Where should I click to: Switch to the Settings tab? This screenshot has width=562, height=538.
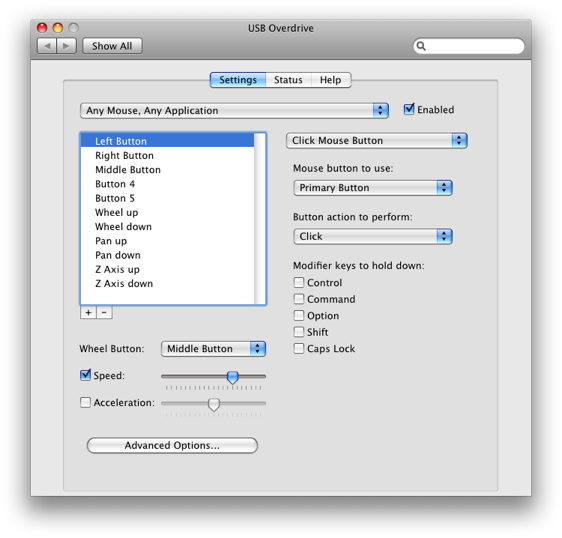click(x=238, y=80)
